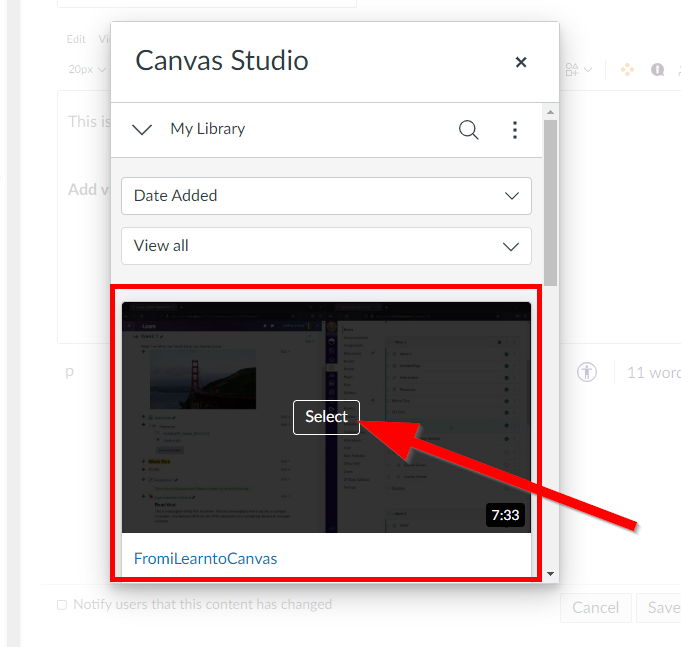Open the search in My Library
681x647 pixels.
tap(469, 129)
